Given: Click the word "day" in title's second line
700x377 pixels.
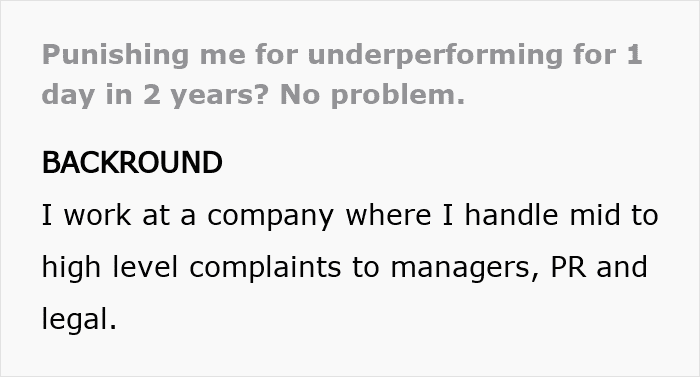Looking at the screenshot, I should pos(69,95).
